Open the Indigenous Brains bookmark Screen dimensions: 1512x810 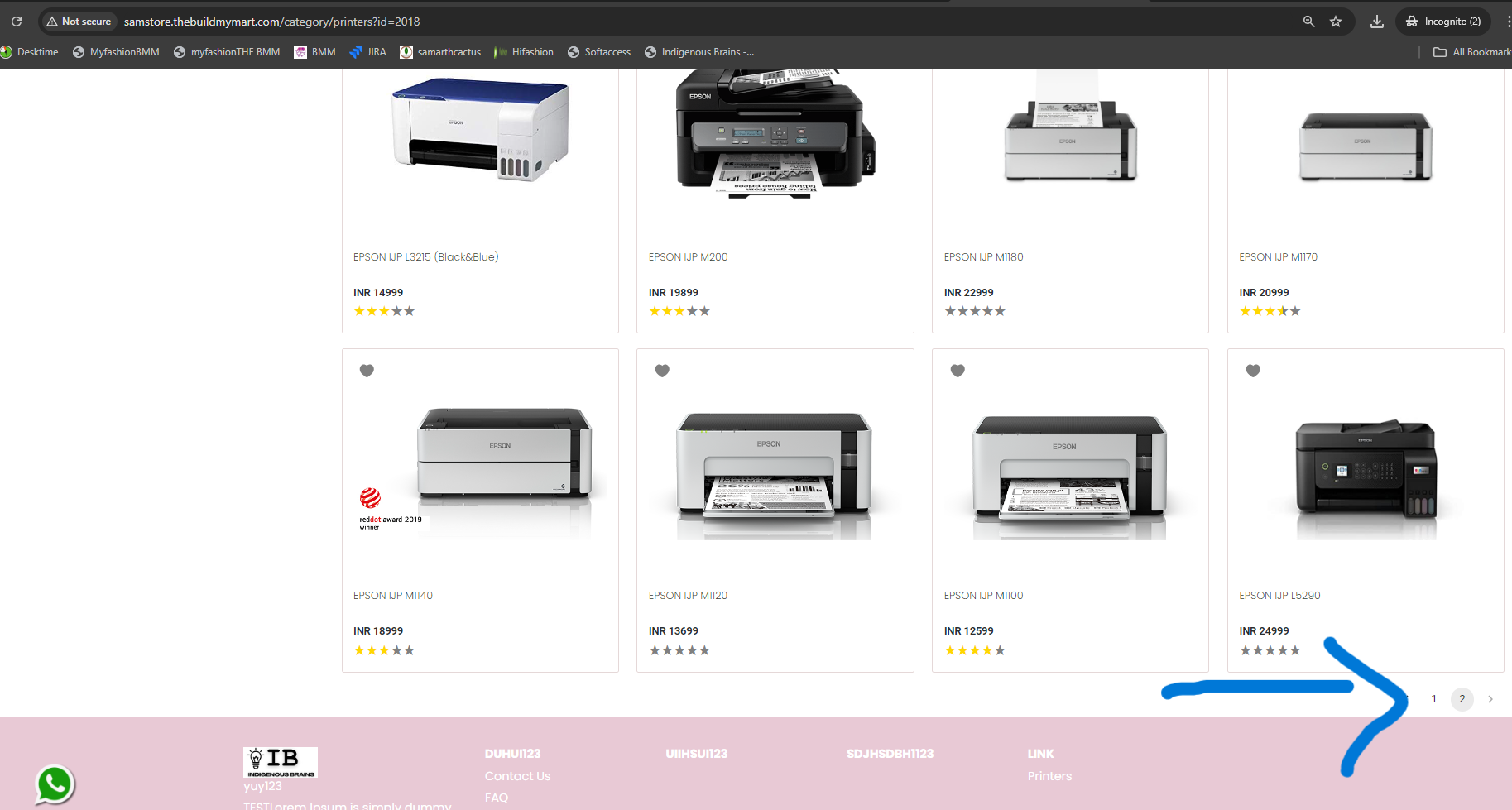[699, 52]
